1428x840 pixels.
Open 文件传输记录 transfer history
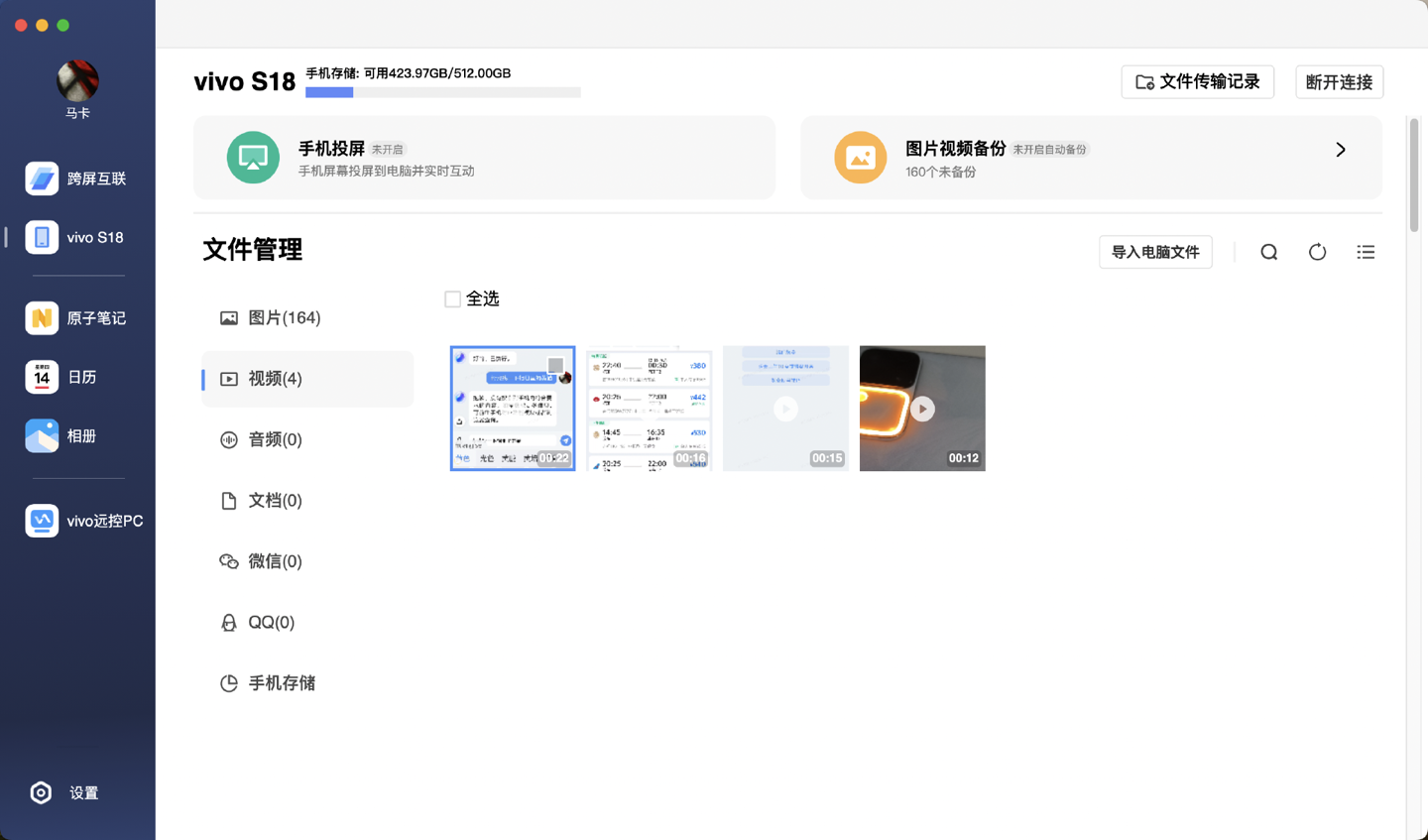coord(1198,82)
